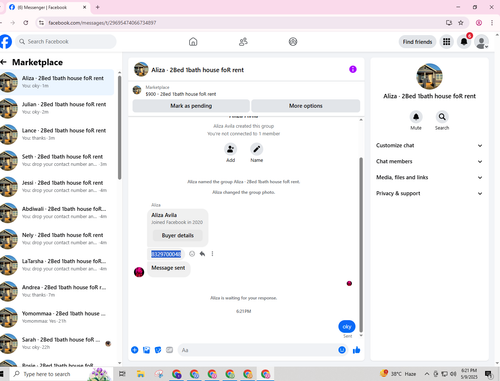Screen dimensions: 500x381
Task: Open the Groups icon in top navigation
Action: click(293, 42)
